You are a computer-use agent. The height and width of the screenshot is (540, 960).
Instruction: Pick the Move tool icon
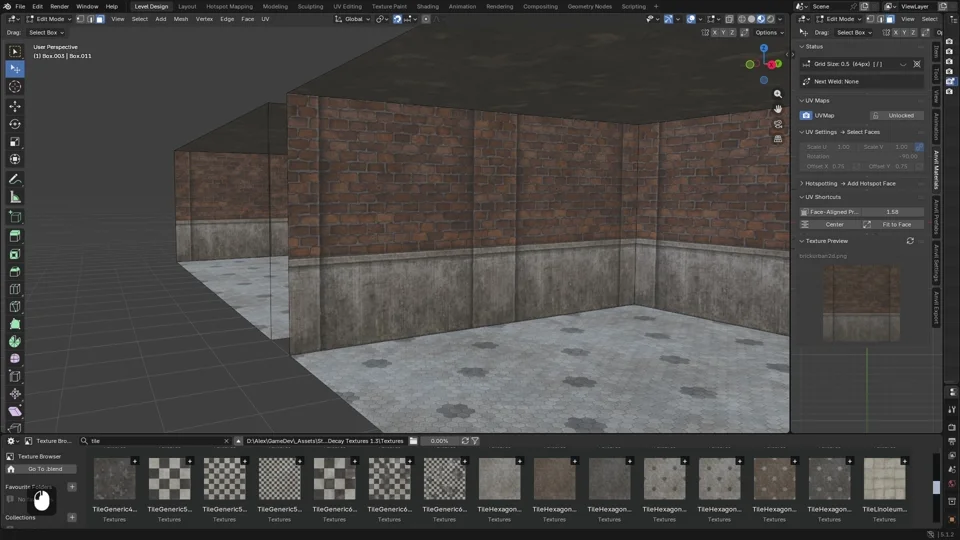pos(15,106)
